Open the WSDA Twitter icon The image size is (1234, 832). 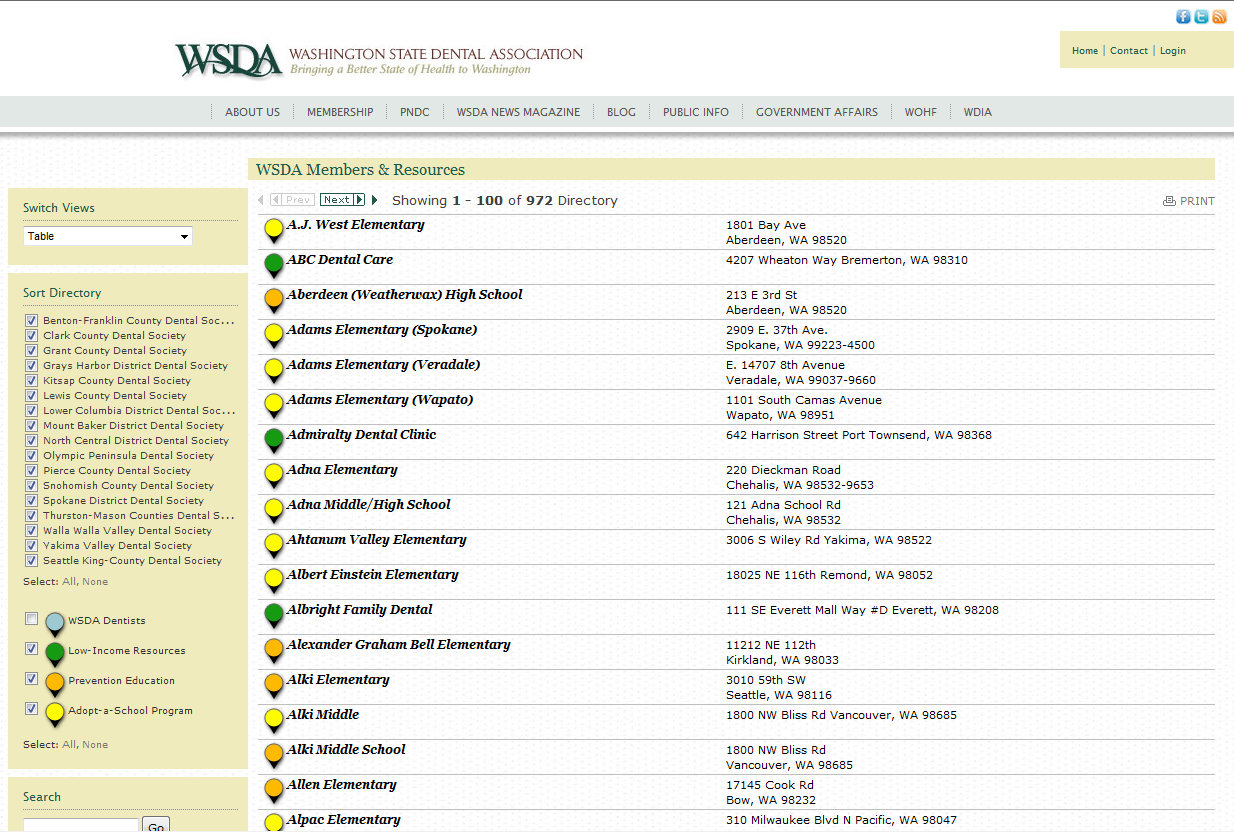click(x=1201, y=17)
